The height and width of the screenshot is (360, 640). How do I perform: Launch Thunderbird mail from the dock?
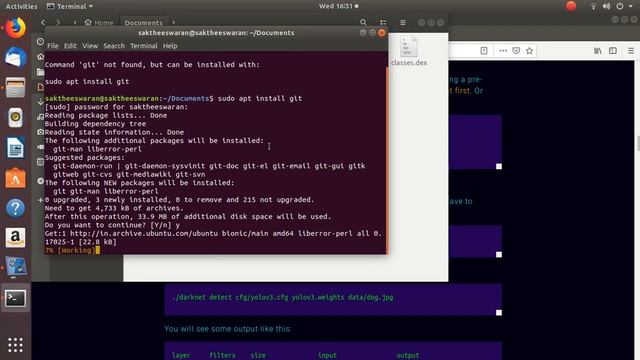tap(15, 57)
